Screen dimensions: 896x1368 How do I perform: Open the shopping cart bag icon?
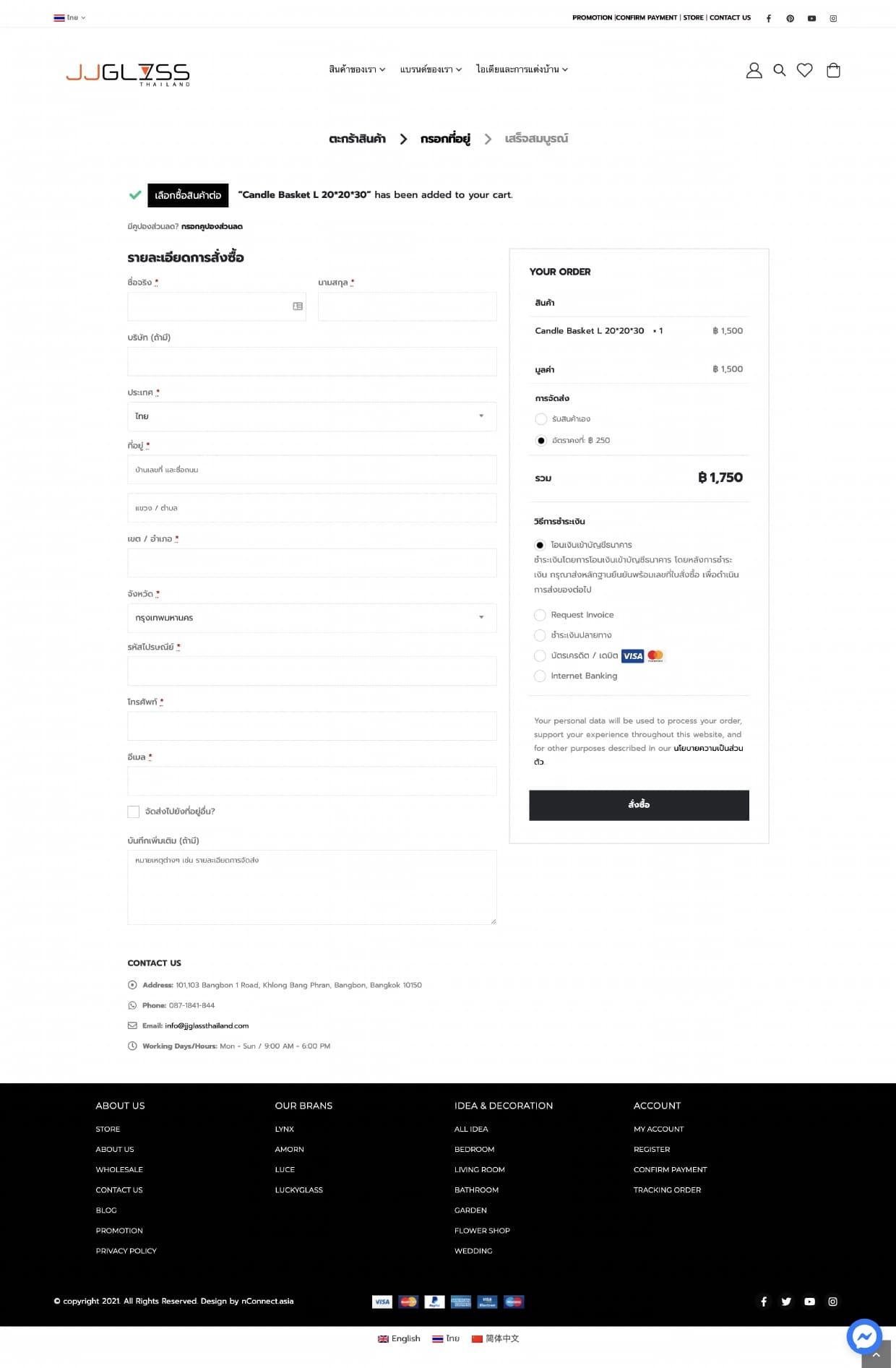833,70
